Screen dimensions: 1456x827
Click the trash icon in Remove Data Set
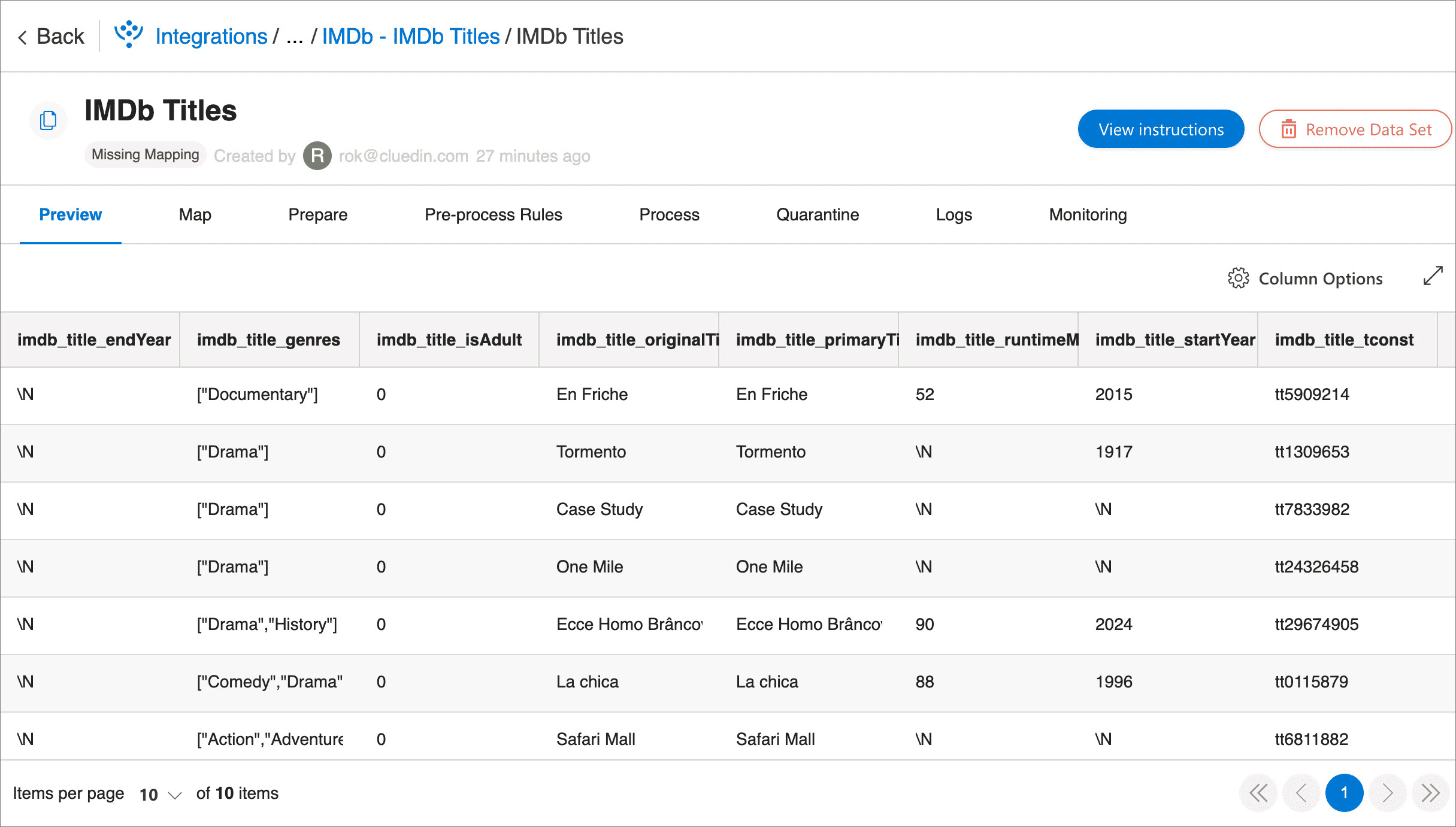click(1288, 129)
